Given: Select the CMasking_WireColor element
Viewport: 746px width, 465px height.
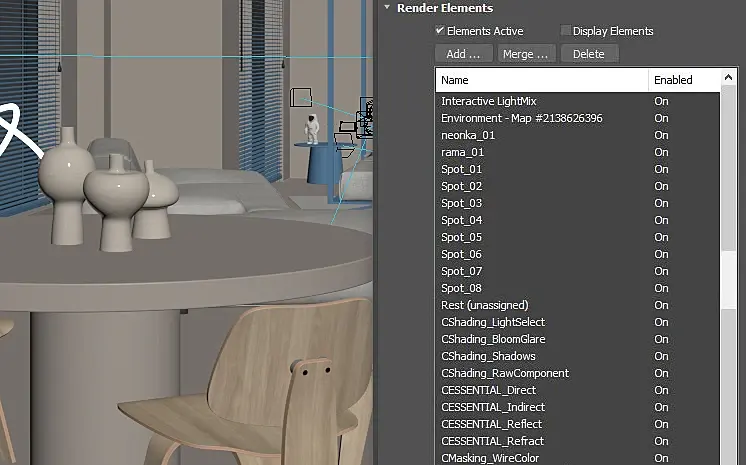Looking at the screenshot, I should coord(578,458).
